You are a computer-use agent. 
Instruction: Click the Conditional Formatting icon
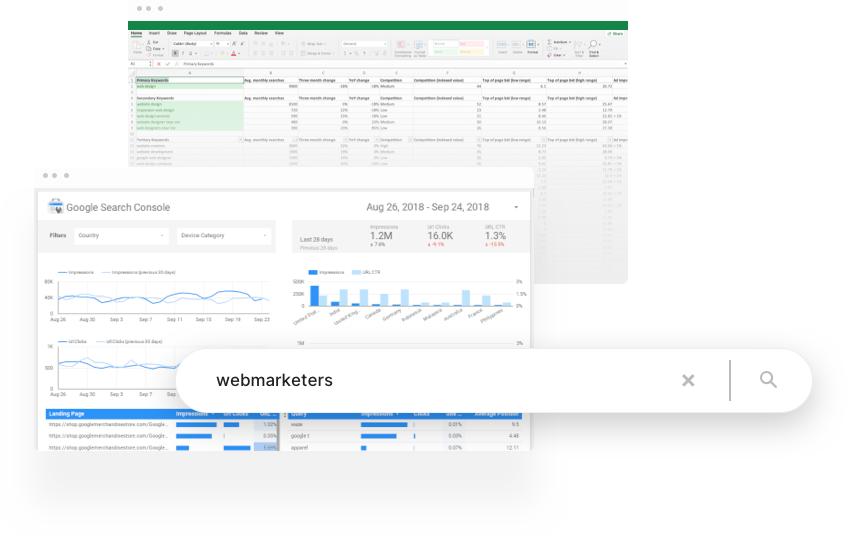402,46
